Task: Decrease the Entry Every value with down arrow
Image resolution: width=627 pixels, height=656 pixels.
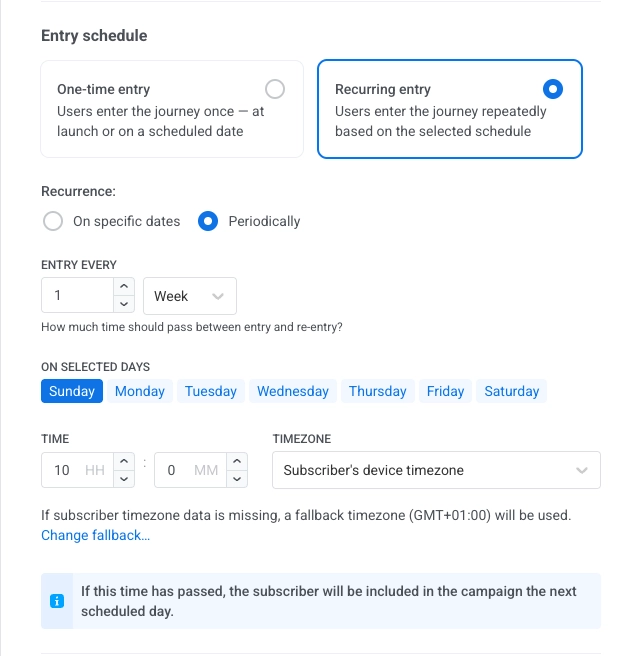Action: tap(124, 305)
